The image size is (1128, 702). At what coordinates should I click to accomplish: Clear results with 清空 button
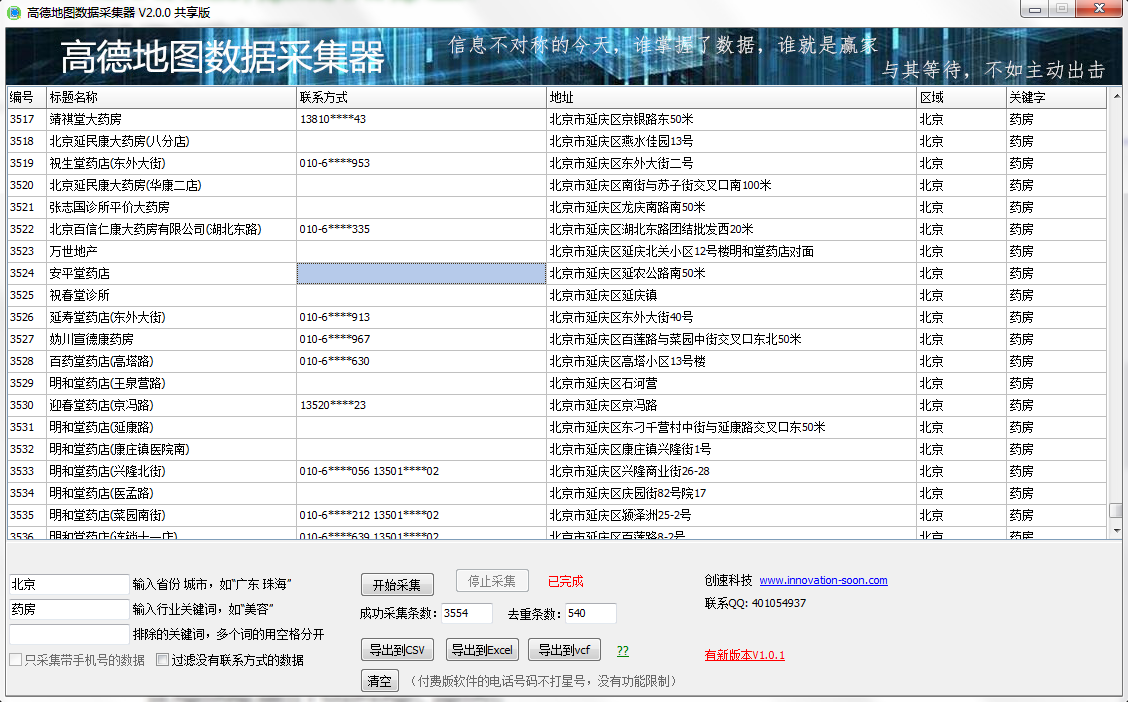tap(380, 680)
